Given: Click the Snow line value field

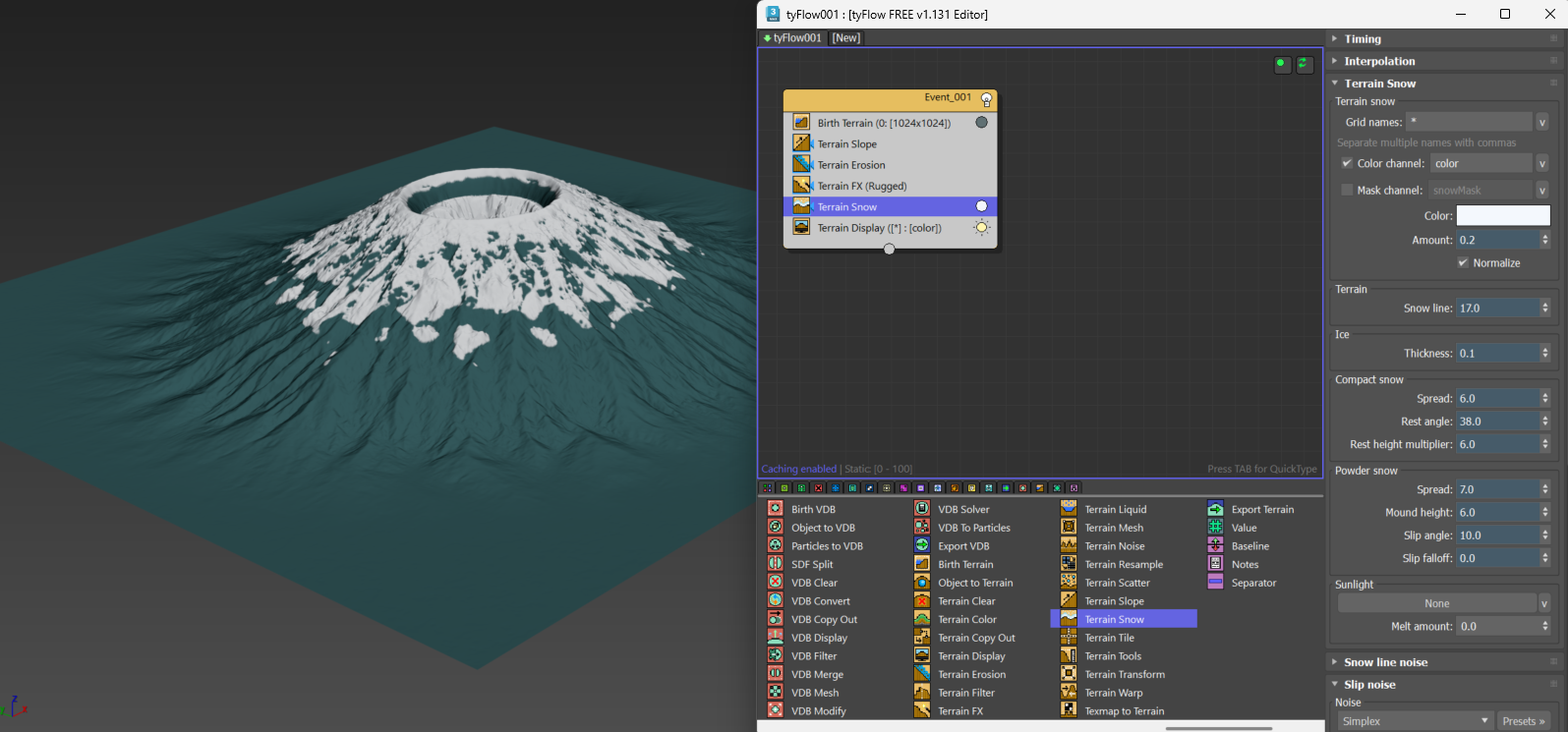Looking at the screenshot, I should pyautogui.click(x=1496, y=309).
